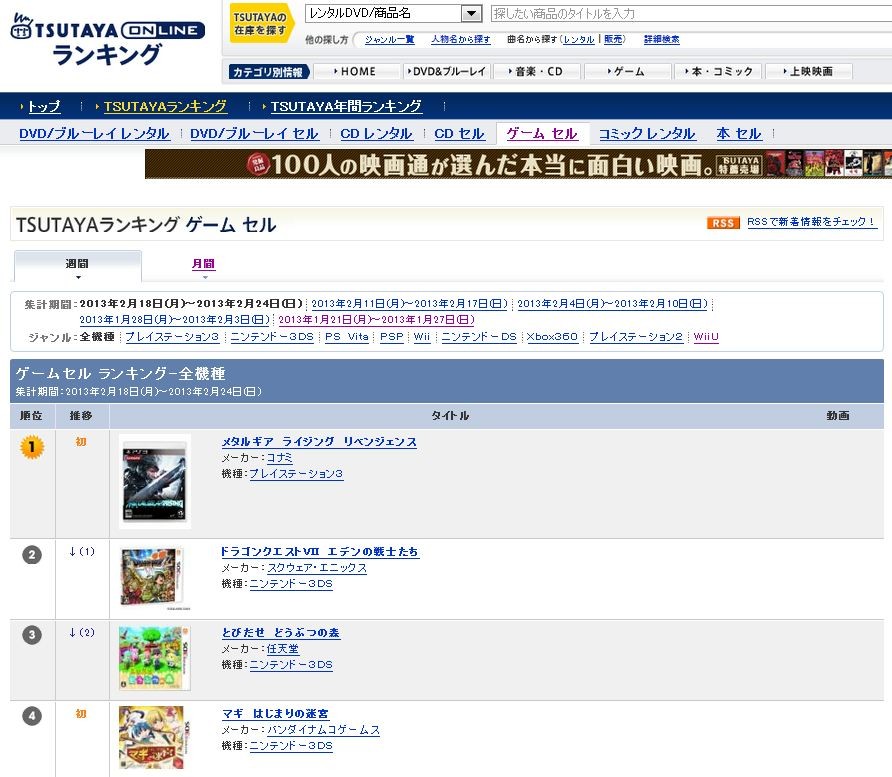Click RSSで新着情報をチェック！ link

[812, 222]
